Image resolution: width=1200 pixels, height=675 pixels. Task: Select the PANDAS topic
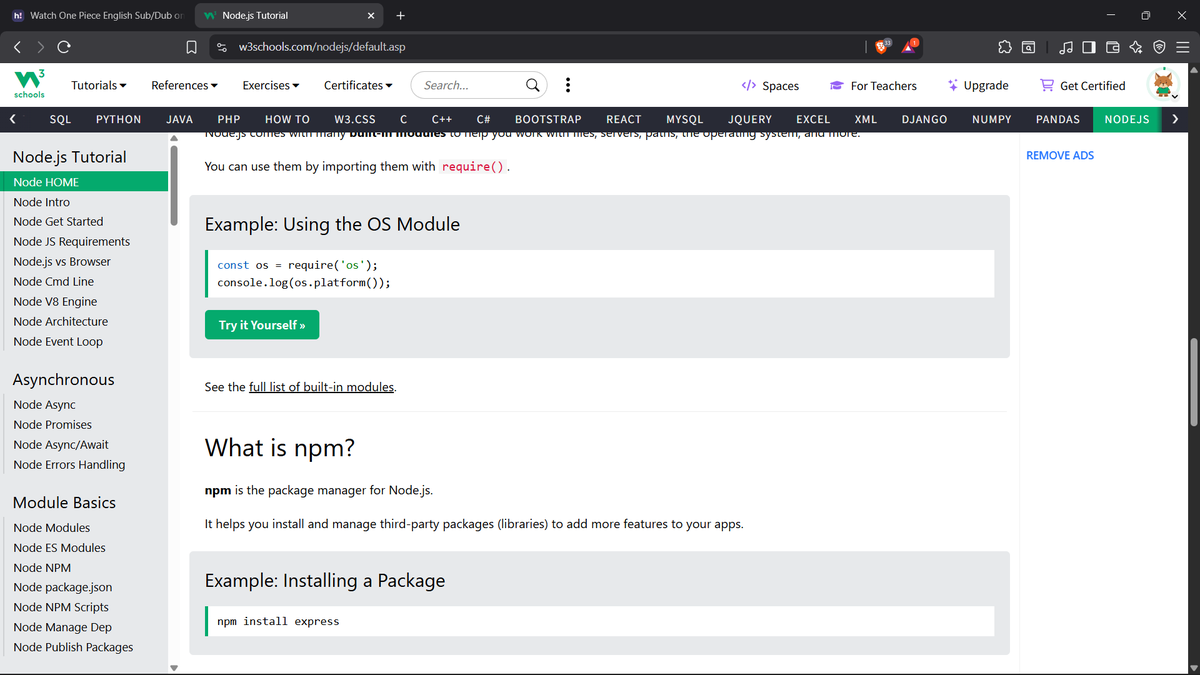(1057, 119)
